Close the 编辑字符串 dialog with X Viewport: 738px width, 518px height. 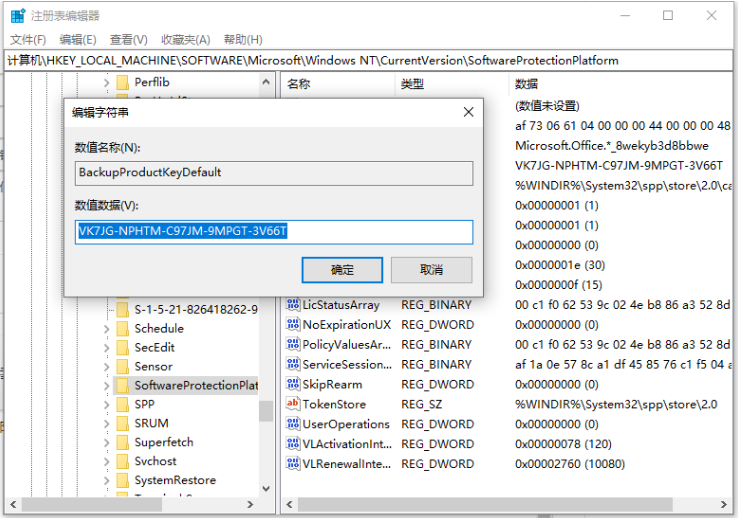[x=467, y=113]
